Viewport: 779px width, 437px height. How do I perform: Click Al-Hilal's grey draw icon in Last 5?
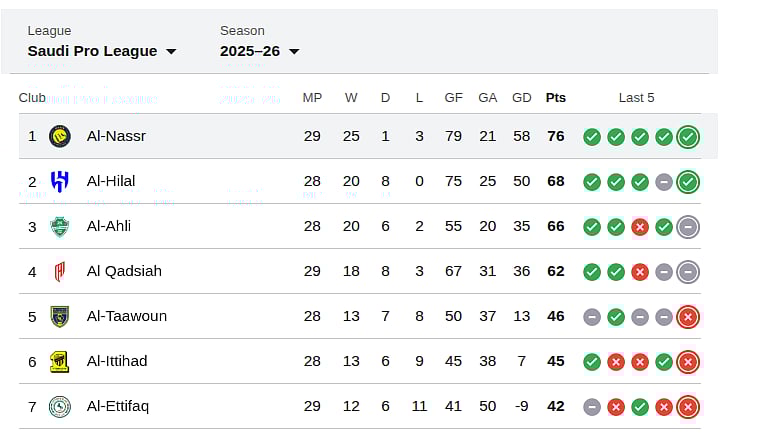pos(664,182)
